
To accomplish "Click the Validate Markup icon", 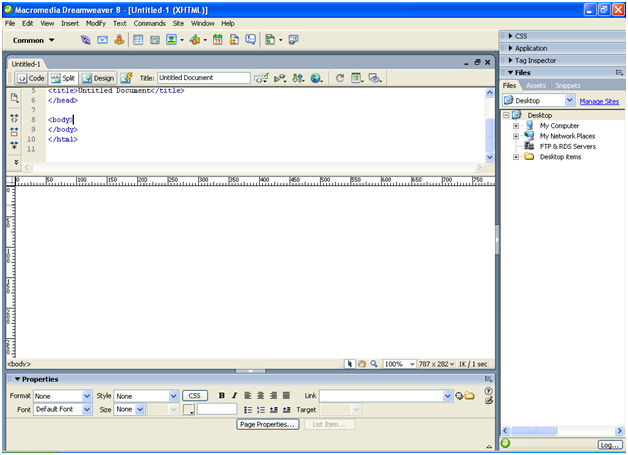I will click(262, 78).
